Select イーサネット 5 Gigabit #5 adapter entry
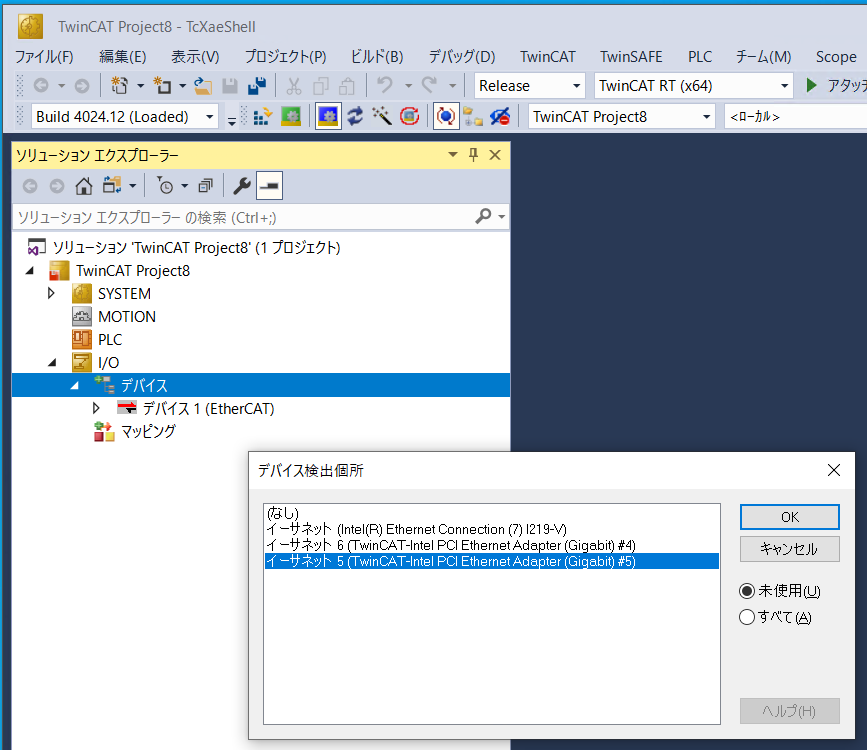The image size is (867, 750). tap(492, 561)
